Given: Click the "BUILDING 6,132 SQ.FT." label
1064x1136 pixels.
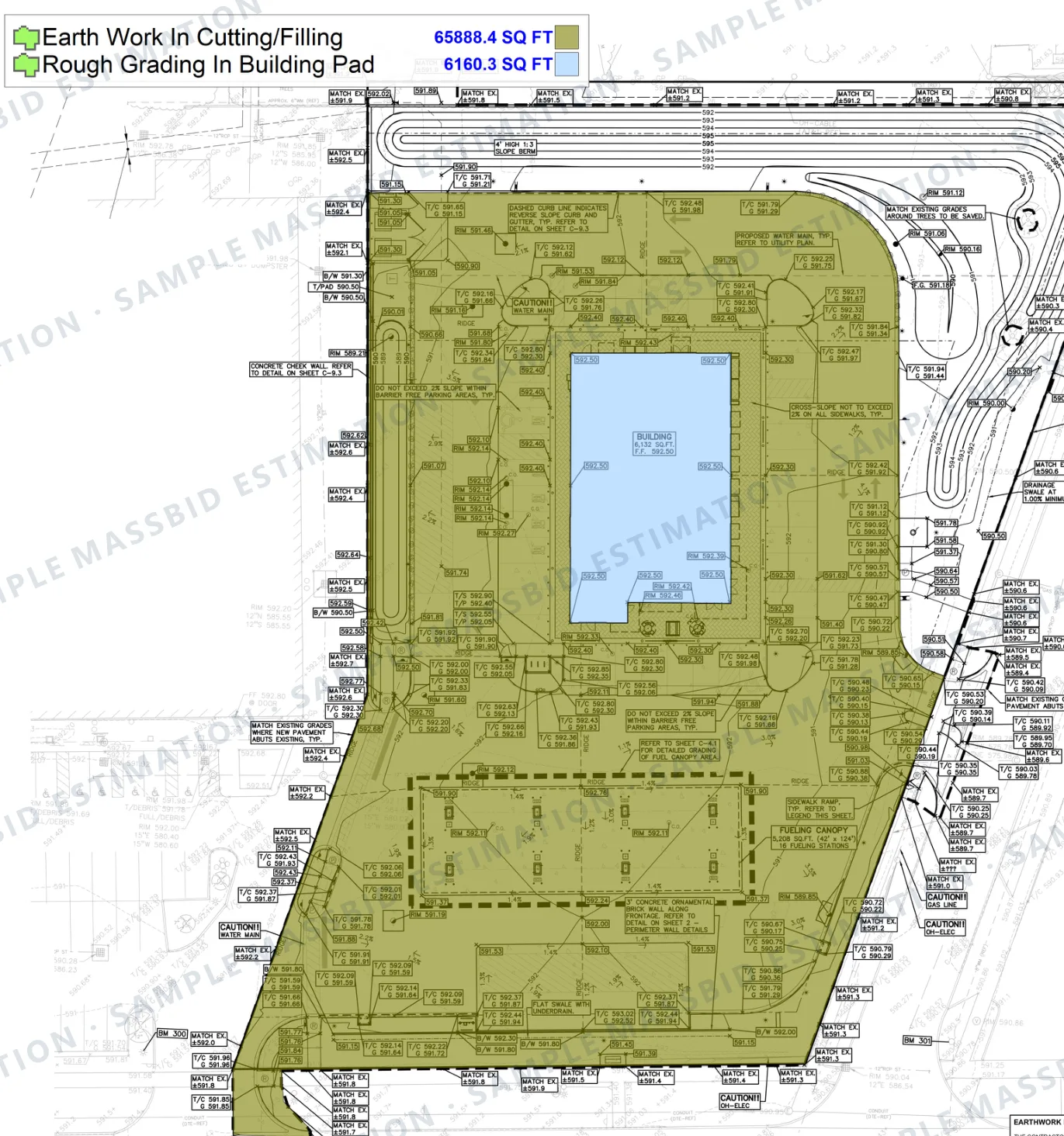Looking at the screenshot, I should coord(654,444).
